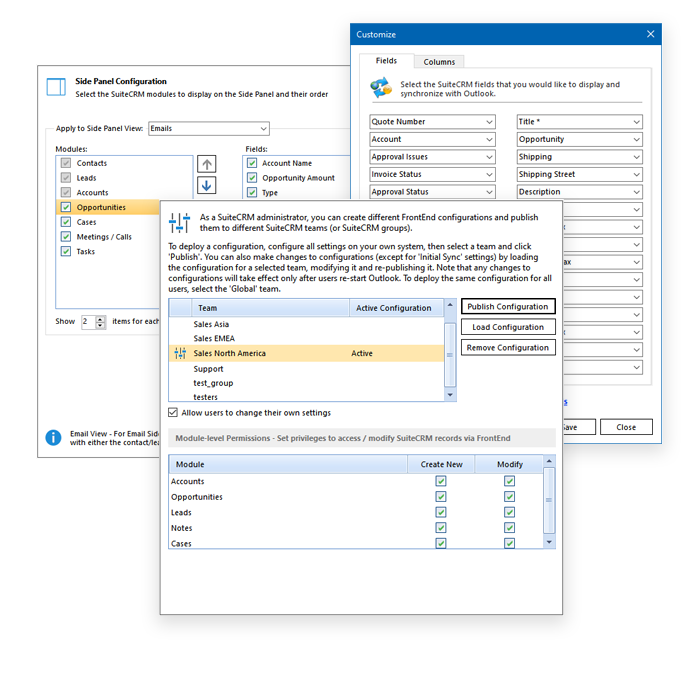This screenshot has height=700, width=700.
Task: Switch to the Columns tab
Action: pos(439,62)
